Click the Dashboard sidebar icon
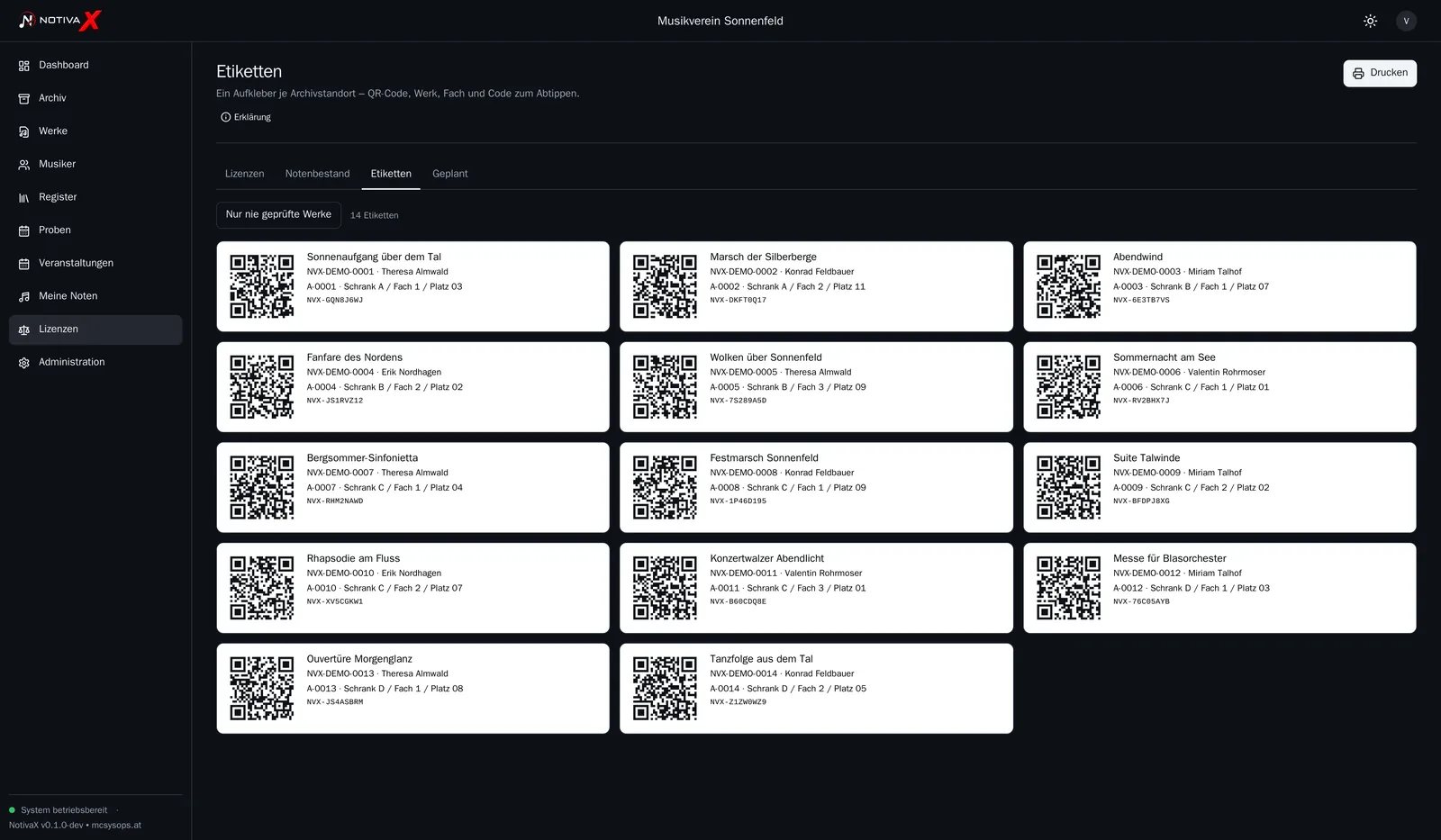This screenshot has width=1441, height=840. [x=24, y=66]
